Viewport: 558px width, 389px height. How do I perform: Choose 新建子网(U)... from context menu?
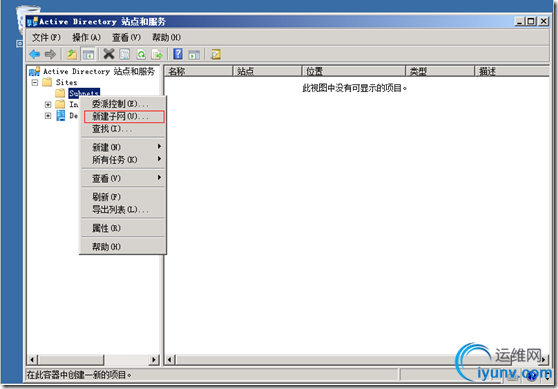[124, 116]
